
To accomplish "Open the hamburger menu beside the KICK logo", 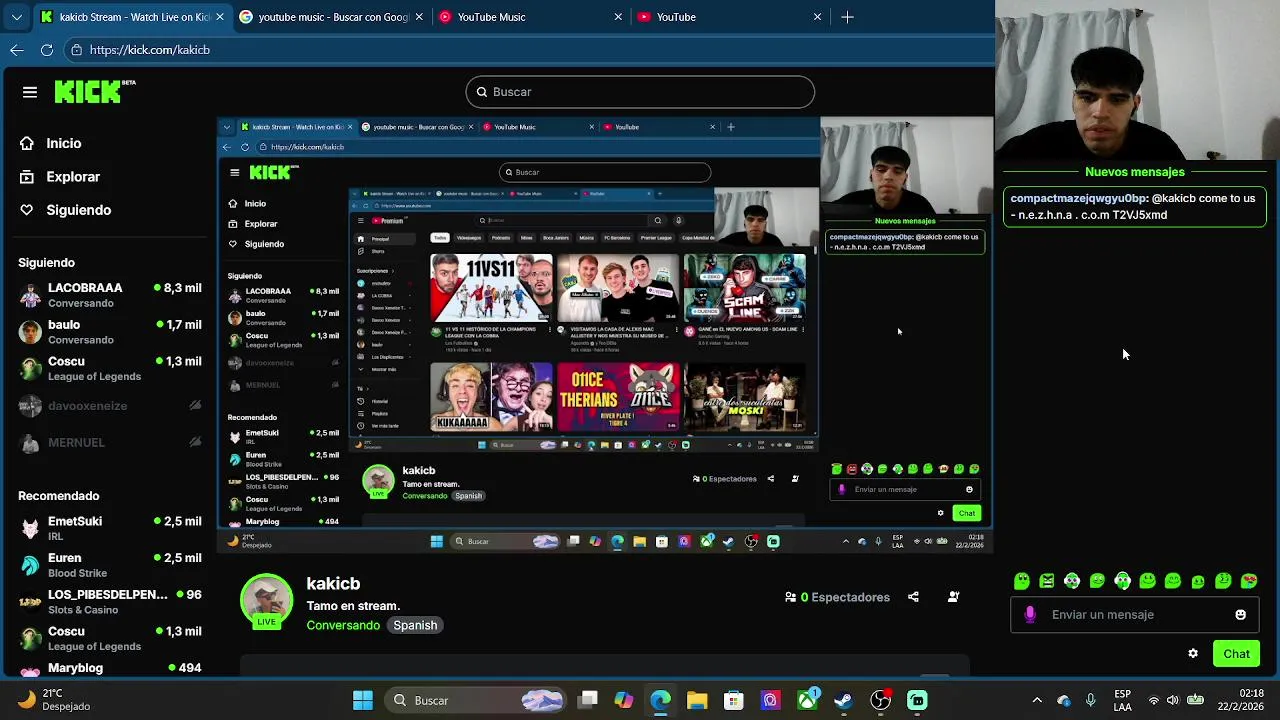I will point(30,92).
